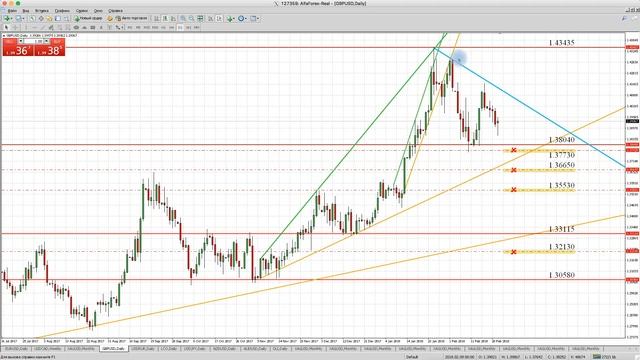The image size is (640, 360).
Task: Open the Вид menu
Action: coord(26,11)
